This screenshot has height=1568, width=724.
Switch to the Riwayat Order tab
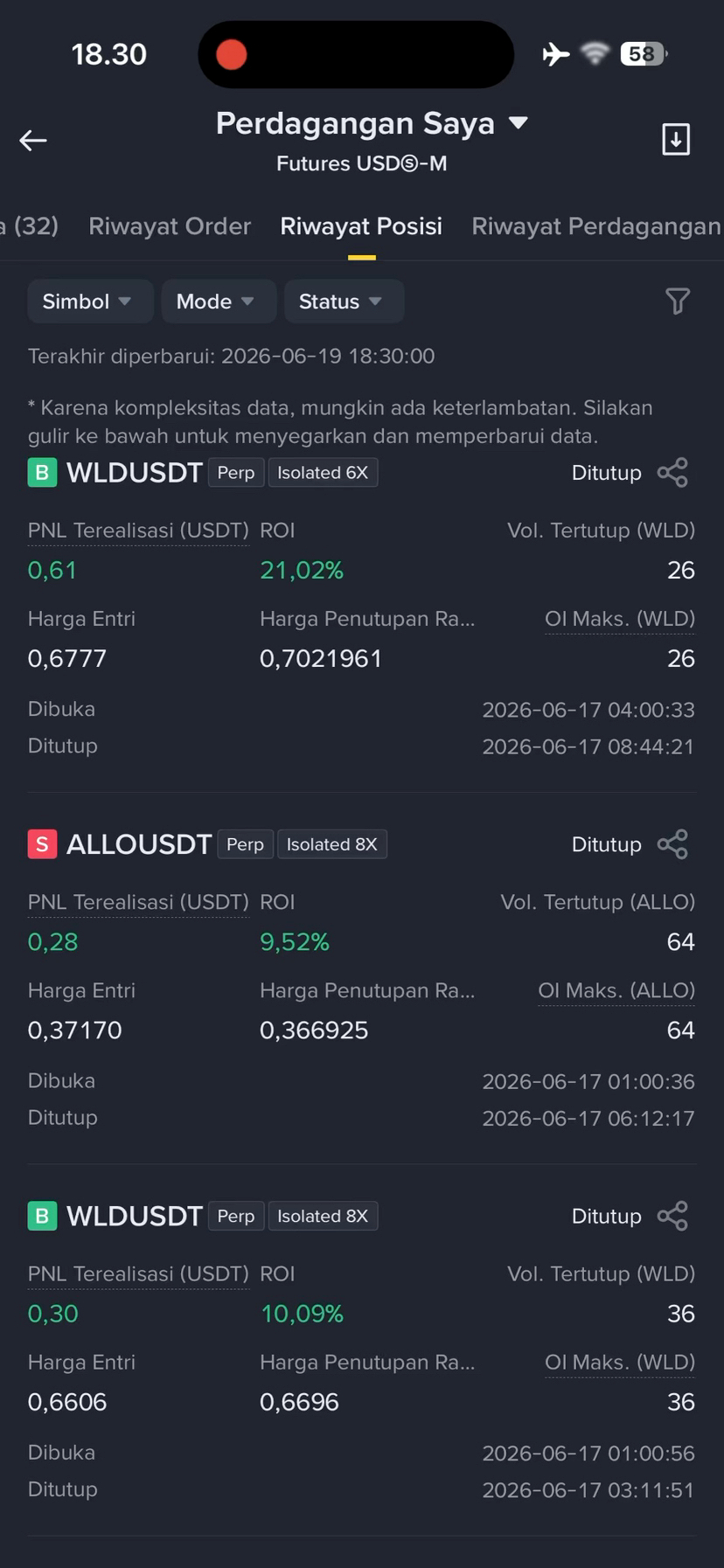[170, 226]
